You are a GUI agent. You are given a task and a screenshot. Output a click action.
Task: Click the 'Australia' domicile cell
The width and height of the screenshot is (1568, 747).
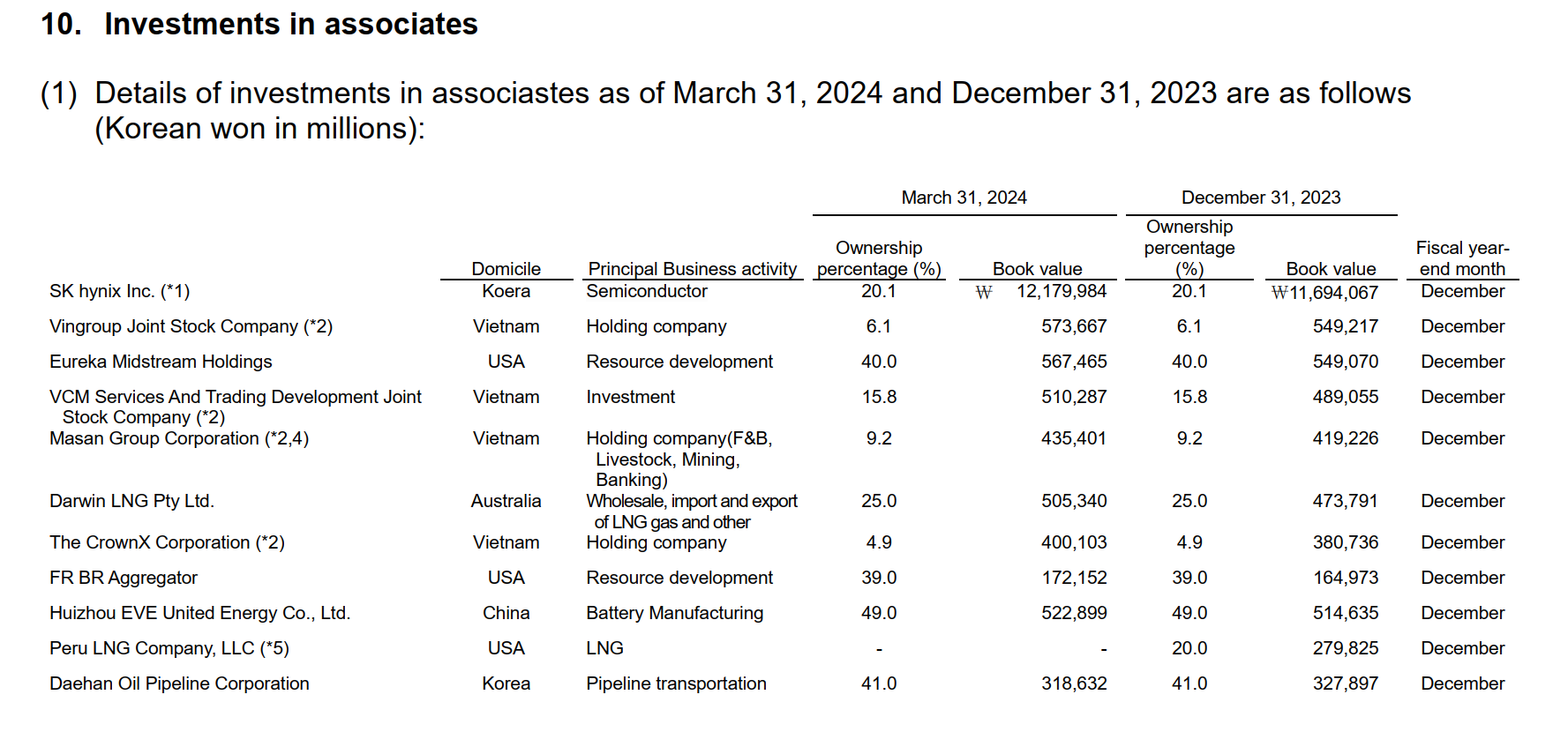click(x=506, y=501)
